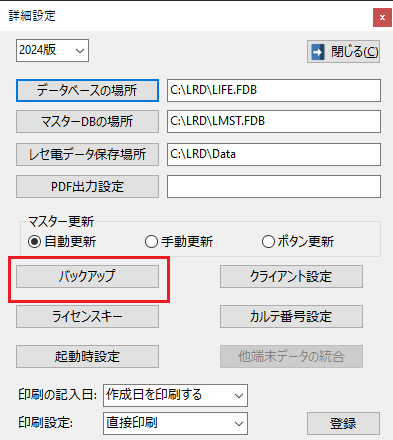The height and width of the screenshot is (440, 393).
Task: Click the ライセンスキー button
Action: [87, 316]
